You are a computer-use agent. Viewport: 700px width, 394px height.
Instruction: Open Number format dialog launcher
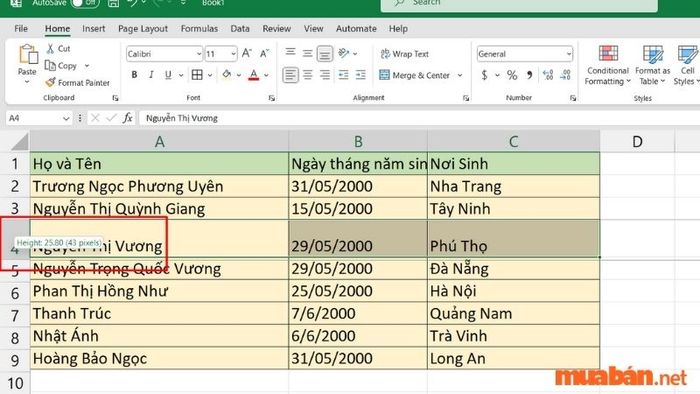(x=573, y=98)
